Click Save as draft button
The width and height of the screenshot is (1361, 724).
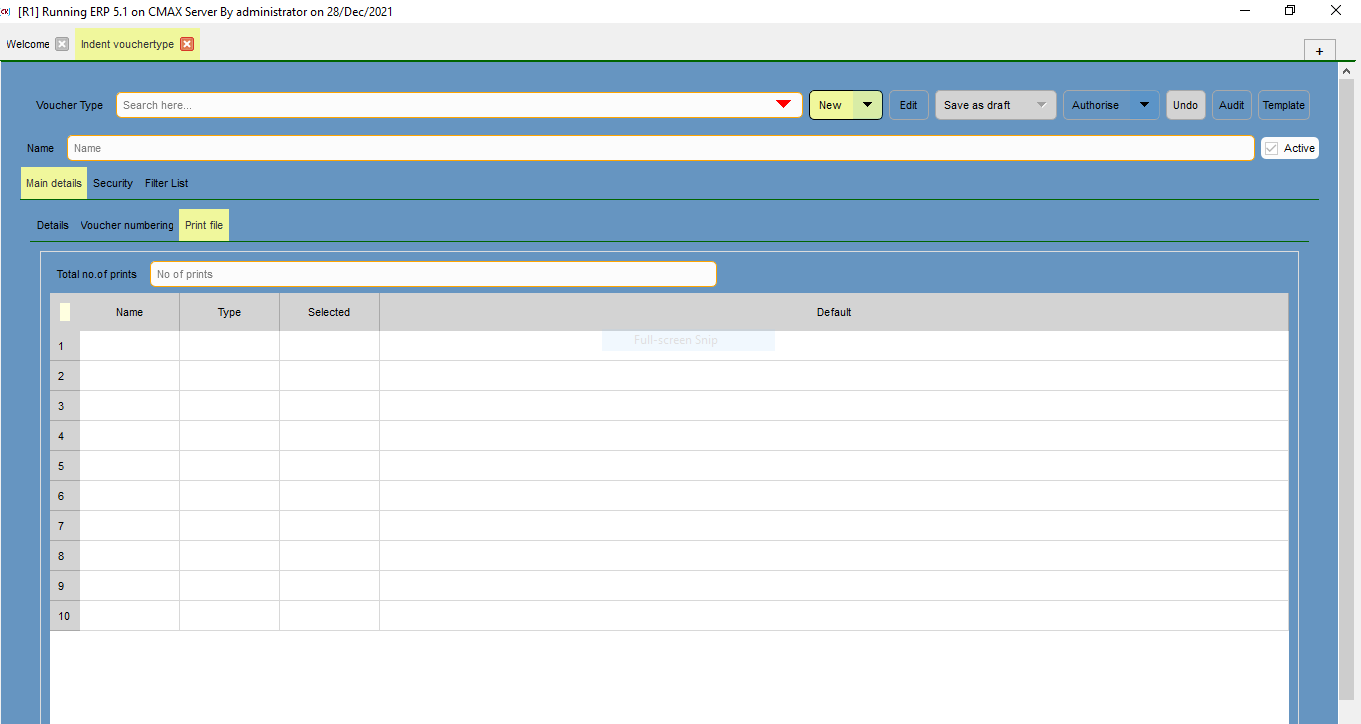977,105
